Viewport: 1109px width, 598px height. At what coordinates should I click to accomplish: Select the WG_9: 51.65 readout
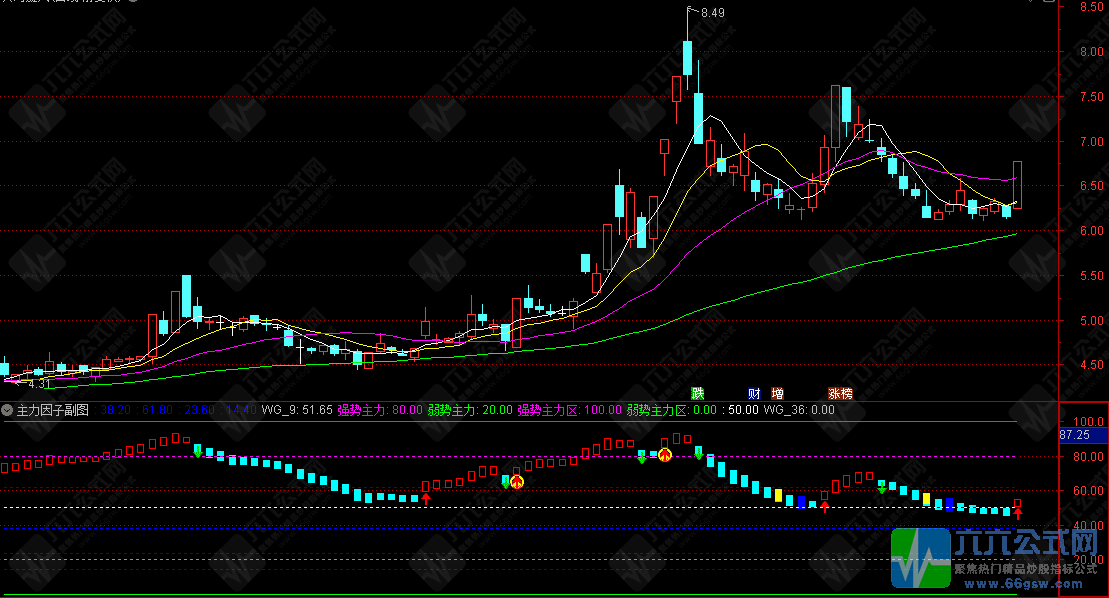(297, 410)
